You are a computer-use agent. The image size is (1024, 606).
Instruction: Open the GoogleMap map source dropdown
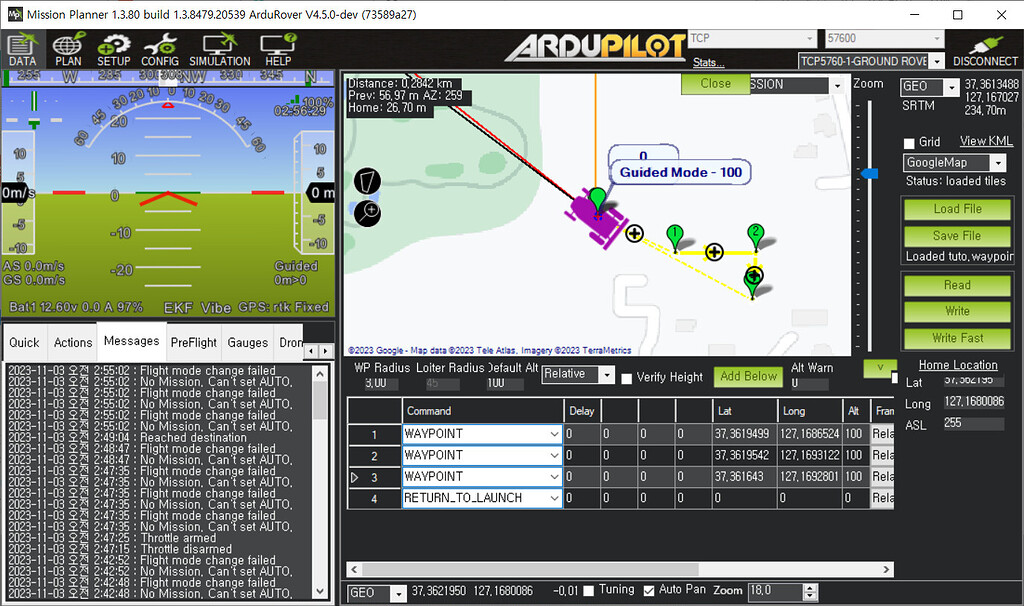(954, 161)
